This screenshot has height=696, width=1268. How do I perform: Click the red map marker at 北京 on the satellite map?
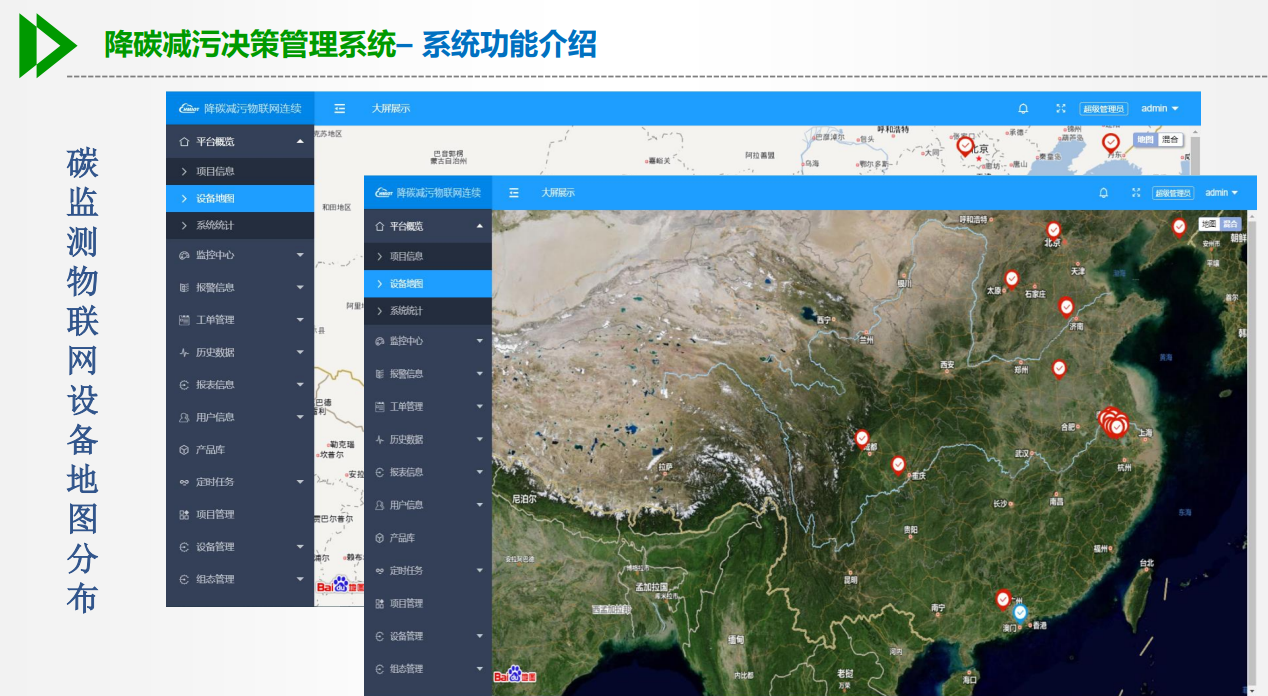(x=1053, y=230)
